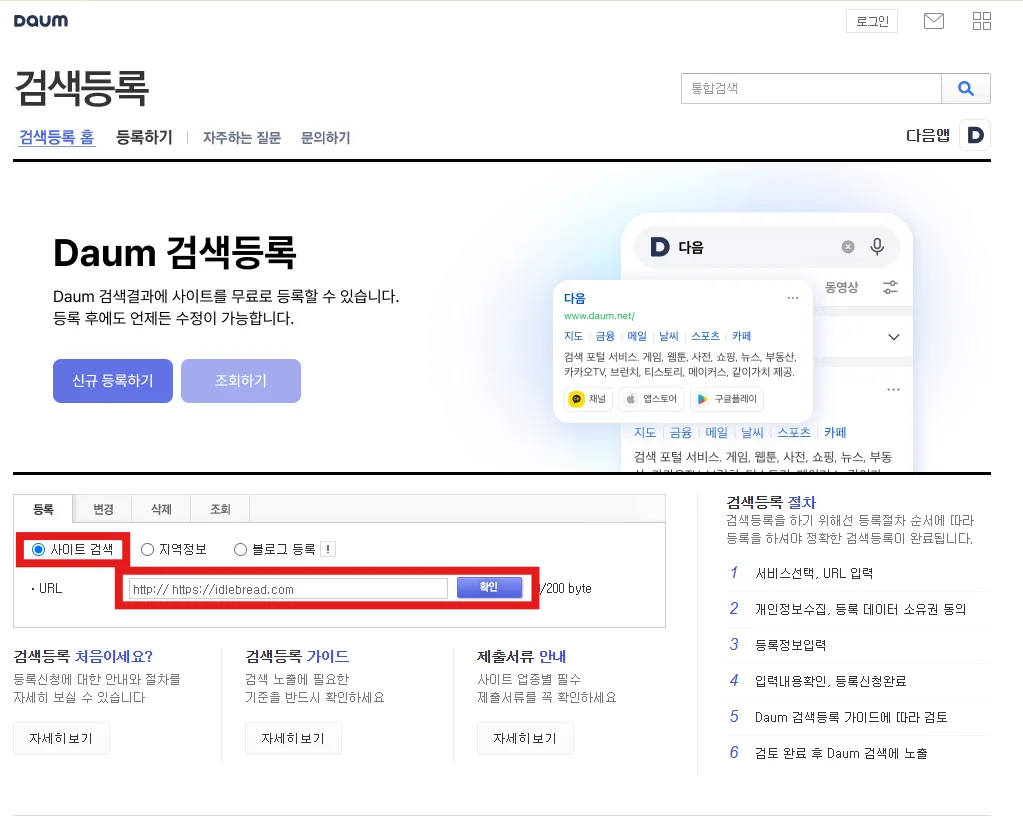Click the 조회하기 button
This screenshot has height=821, width=1023.
[x=241, y=380]
